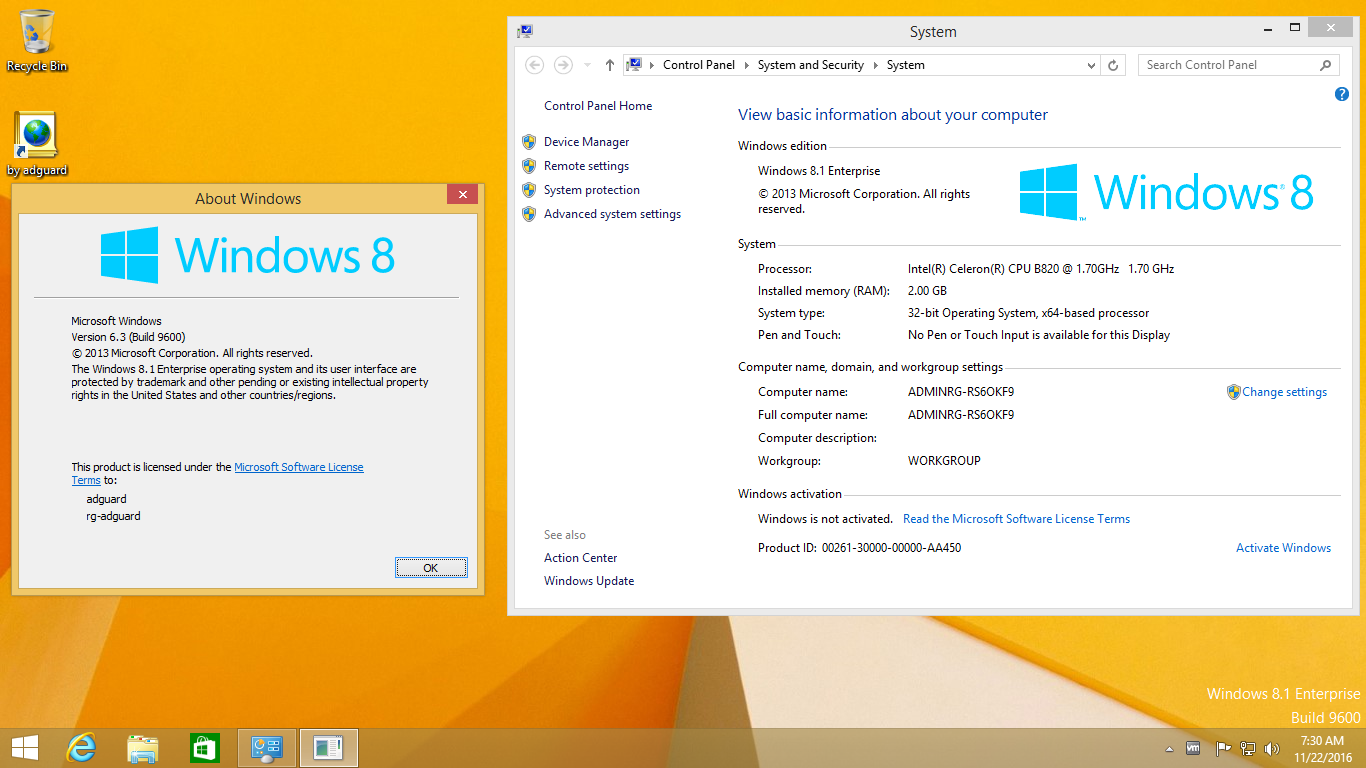Click the shield icon beside System protection
The image size is (1366, 768).
coord(529,190)
